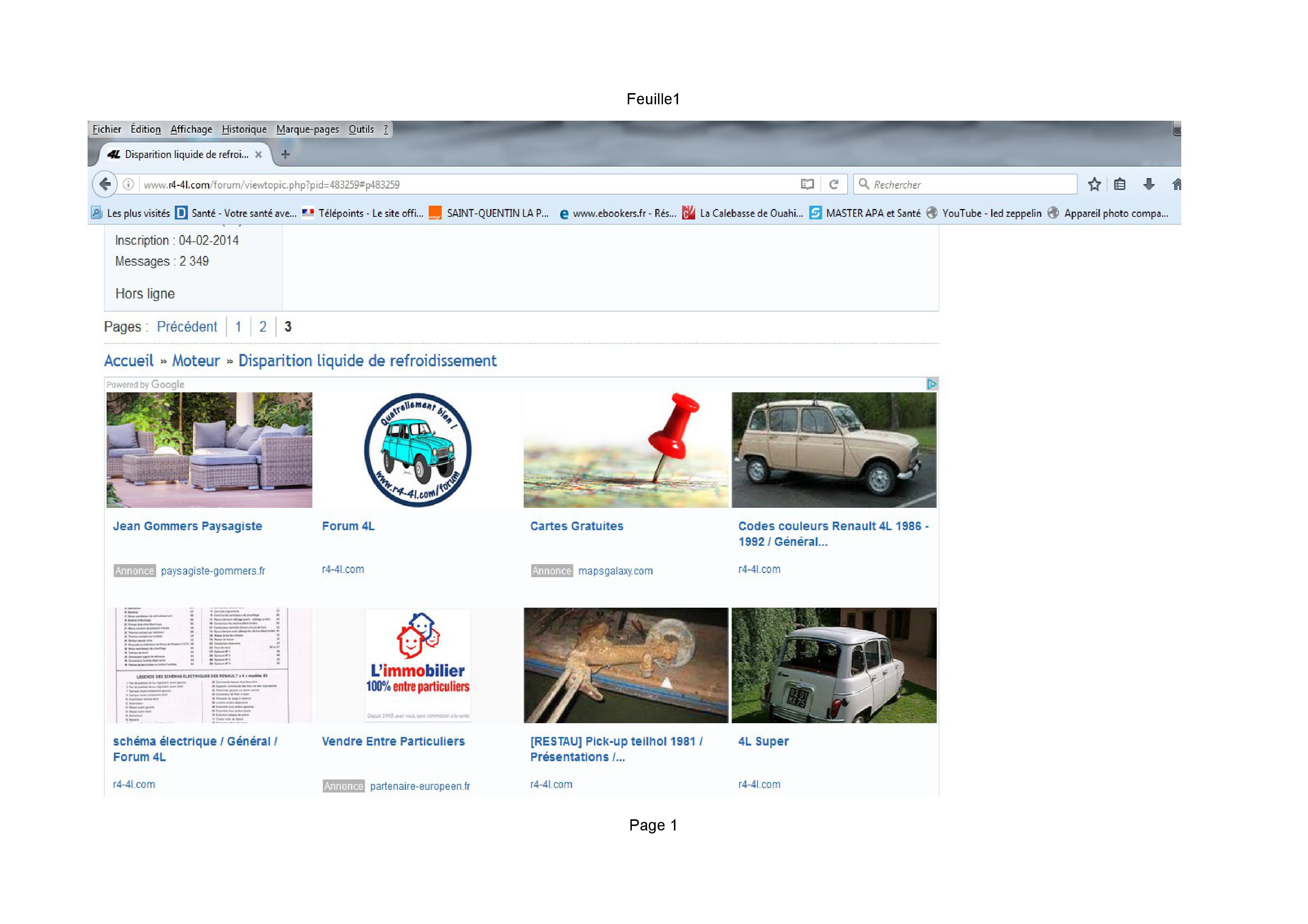Select 'Inscription : 04-02-2014' text

click(x=177, y=240)
